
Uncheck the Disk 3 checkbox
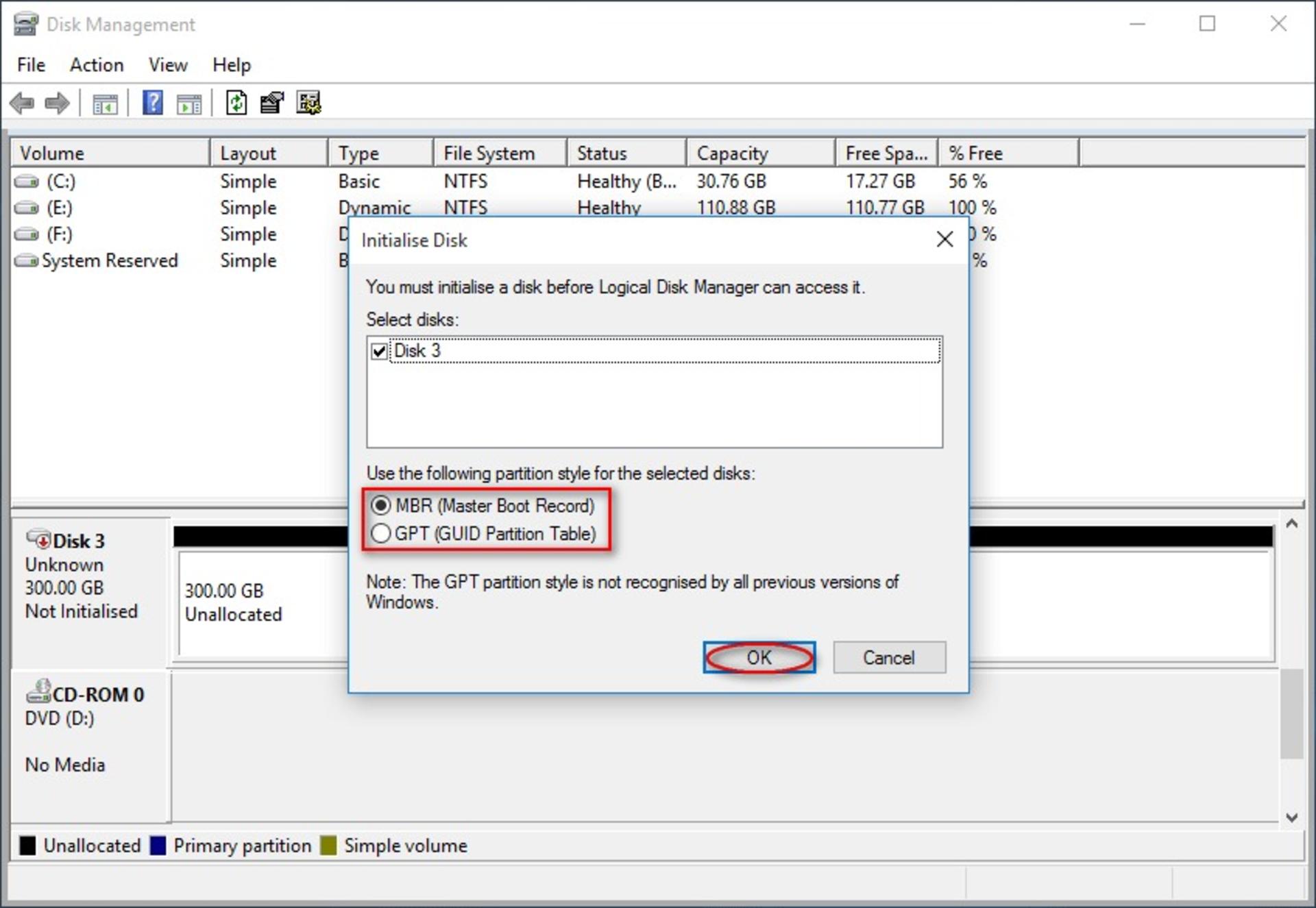378,352
